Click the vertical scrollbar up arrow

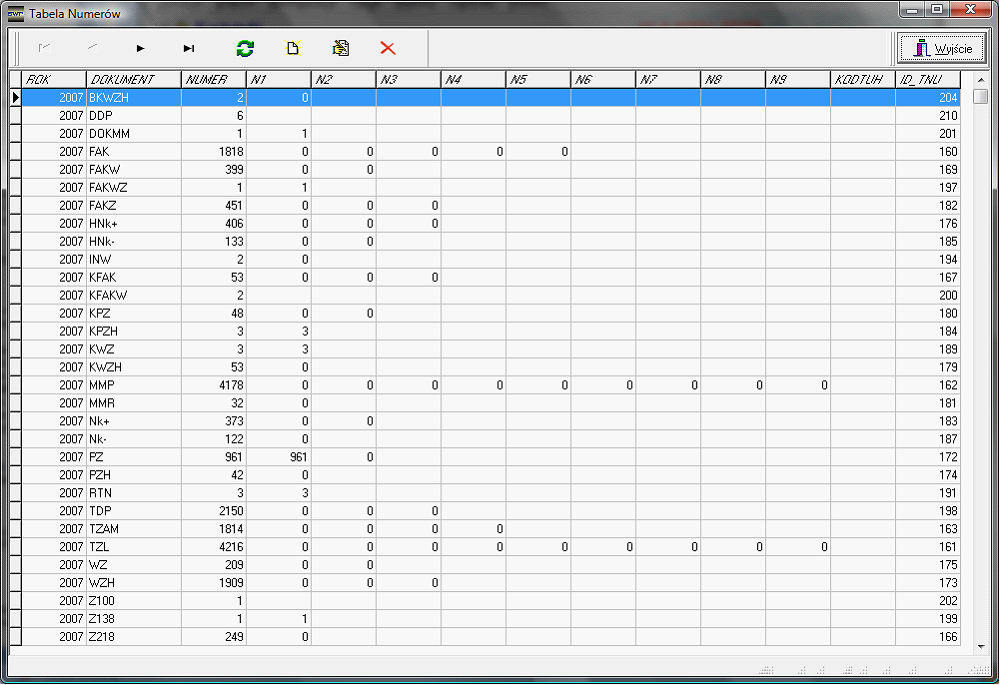[980, 78]
